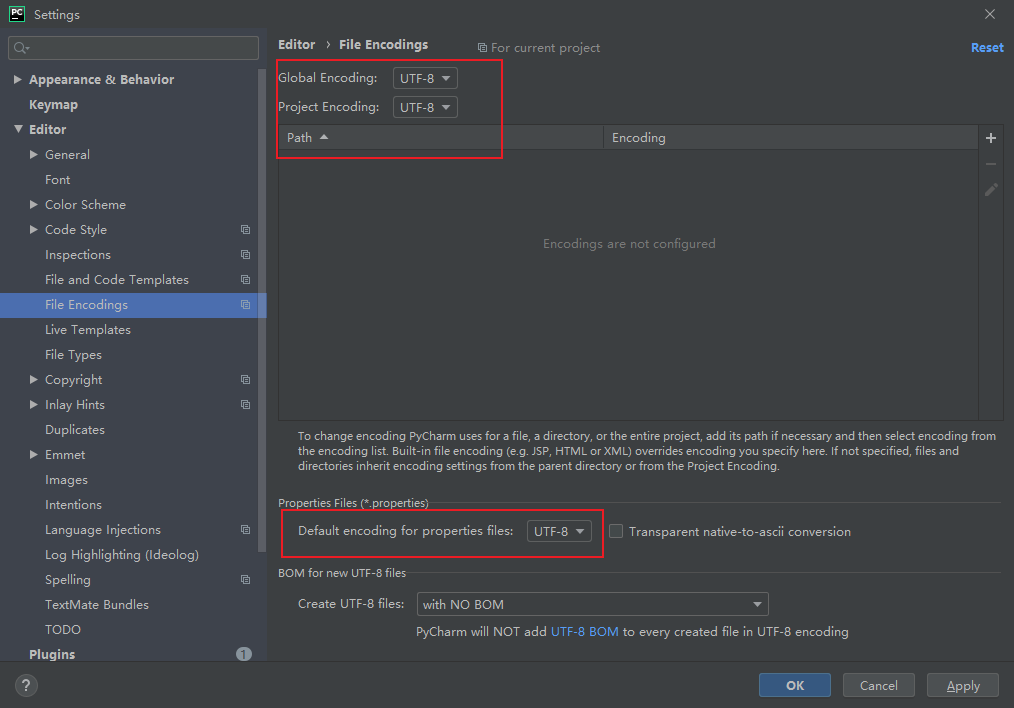The height and width of the screenshot is (708, 1014).
Task: Click the help question mark icon
Action: 26,685
